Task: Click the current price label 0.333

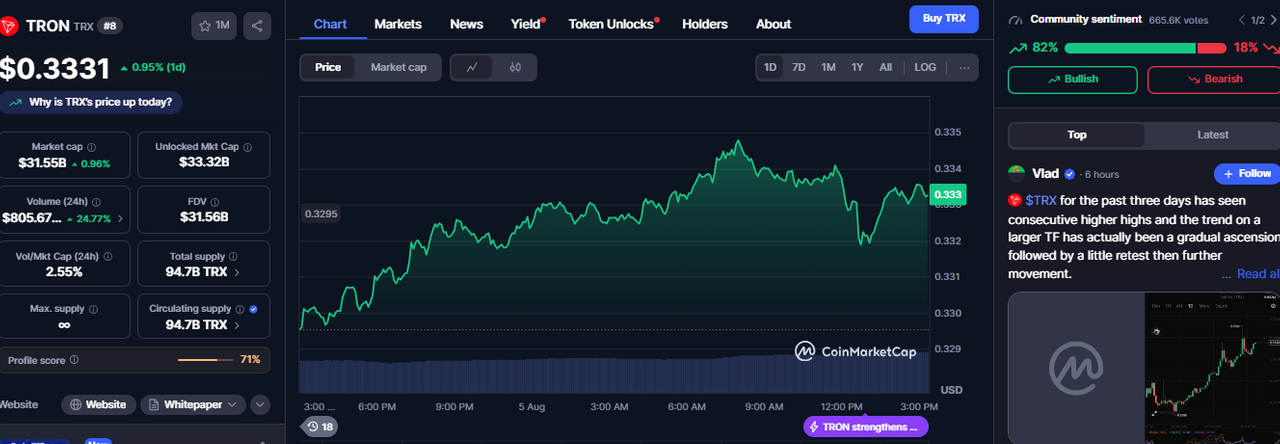Action: (x=948, y=195)
